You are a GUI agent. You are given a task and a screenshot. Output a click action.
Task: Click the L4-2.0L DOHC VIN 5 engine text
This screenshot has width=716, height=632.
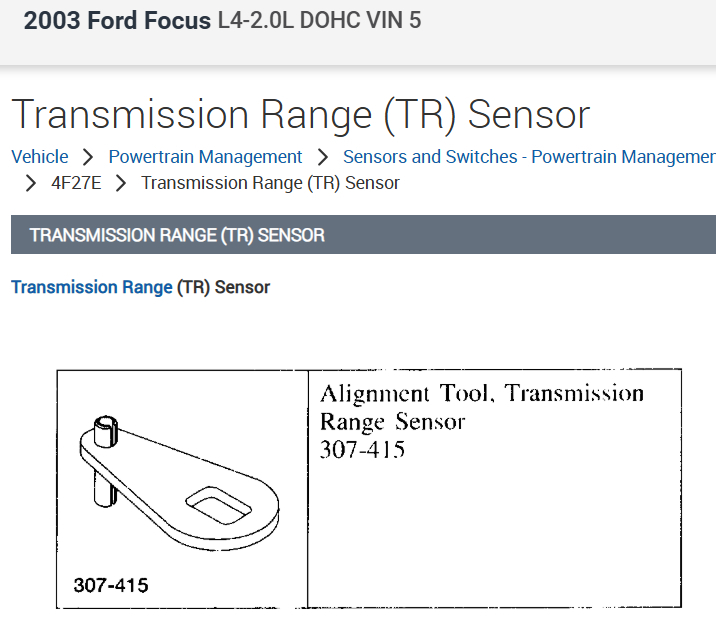[x=318, y=21]
